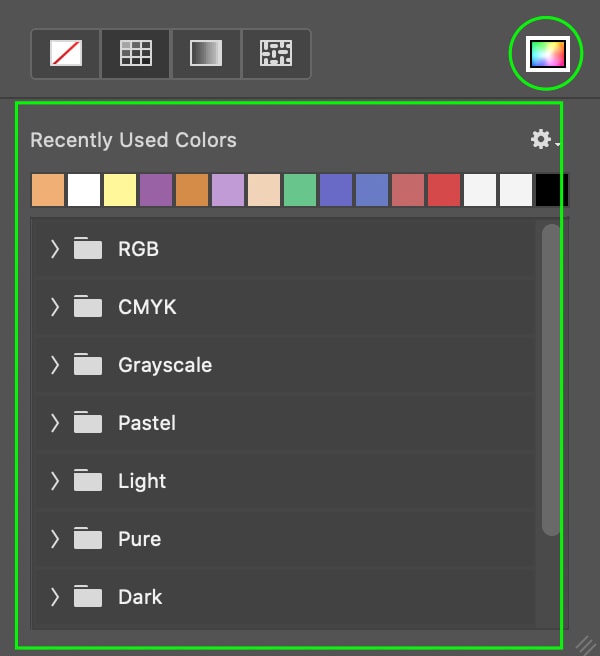Expand the RGB swatch group
The image size is (600, 656).
(x=55, y=249)
